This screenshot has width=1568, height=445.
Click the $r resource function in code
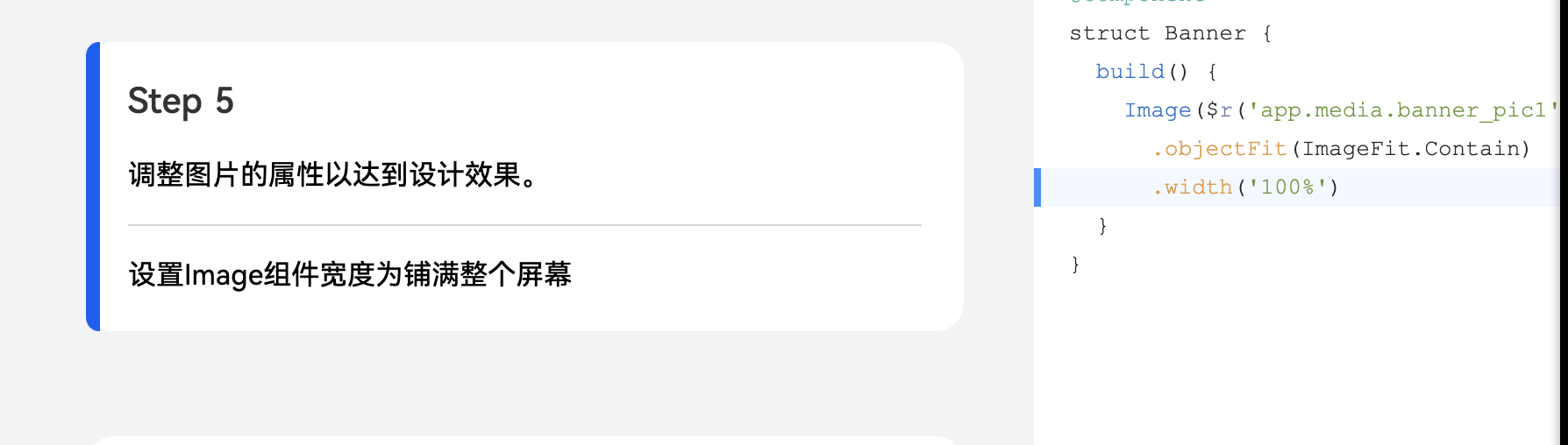[x=1220, y=110]
